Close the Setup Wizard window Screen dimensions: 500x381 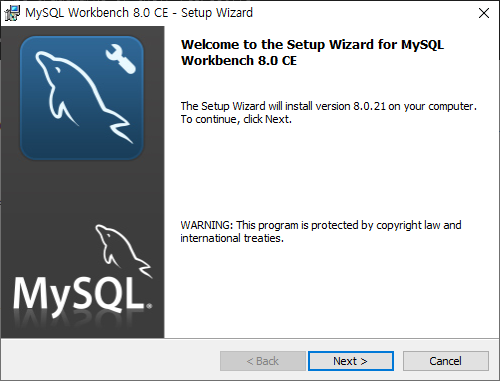(x=484, y=13)
